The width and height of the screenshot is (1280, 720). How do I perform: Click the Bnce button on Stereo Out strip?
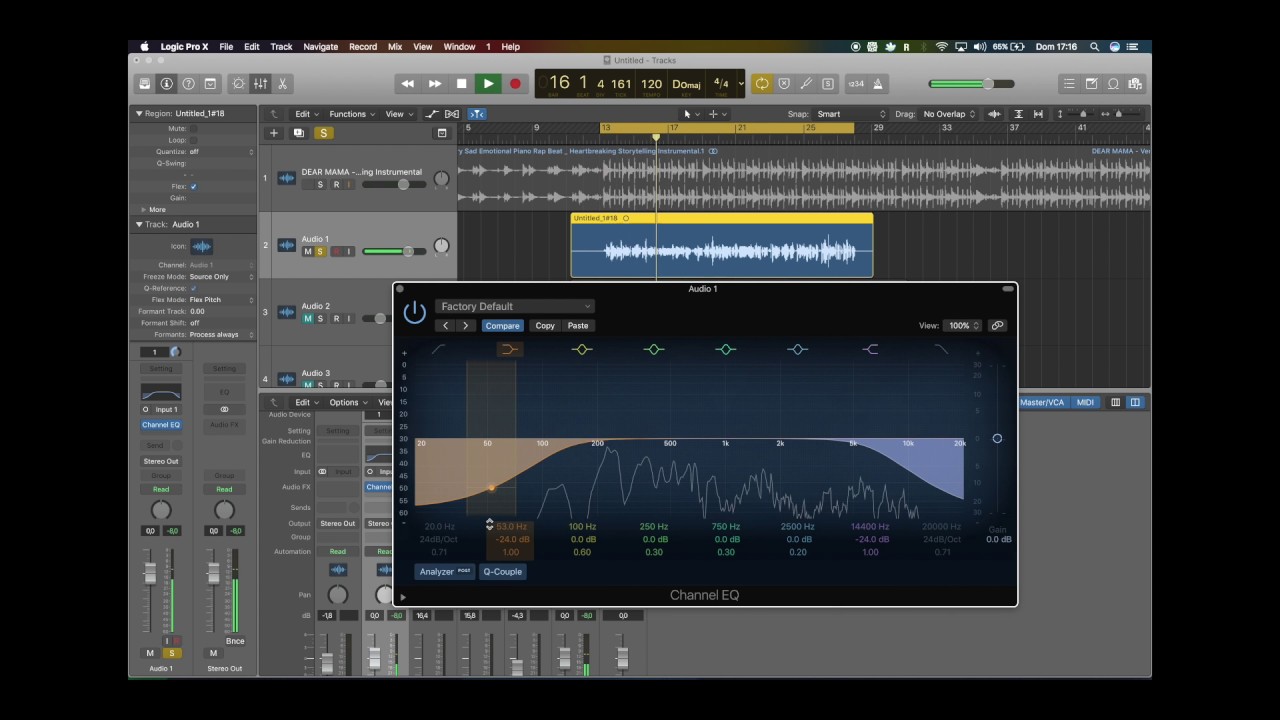click(x=235, y=641)
